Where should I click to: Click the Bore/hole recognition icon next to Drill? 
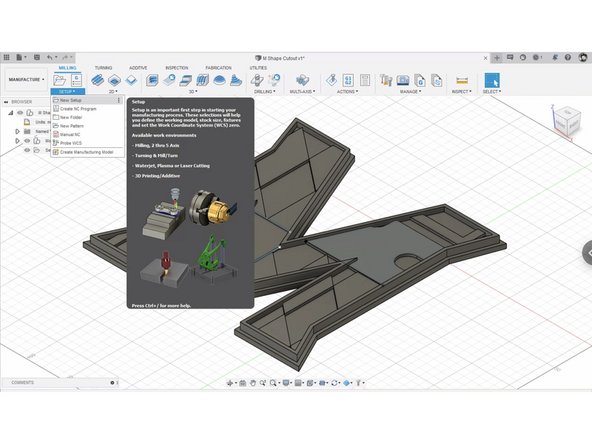click(274, 80)
